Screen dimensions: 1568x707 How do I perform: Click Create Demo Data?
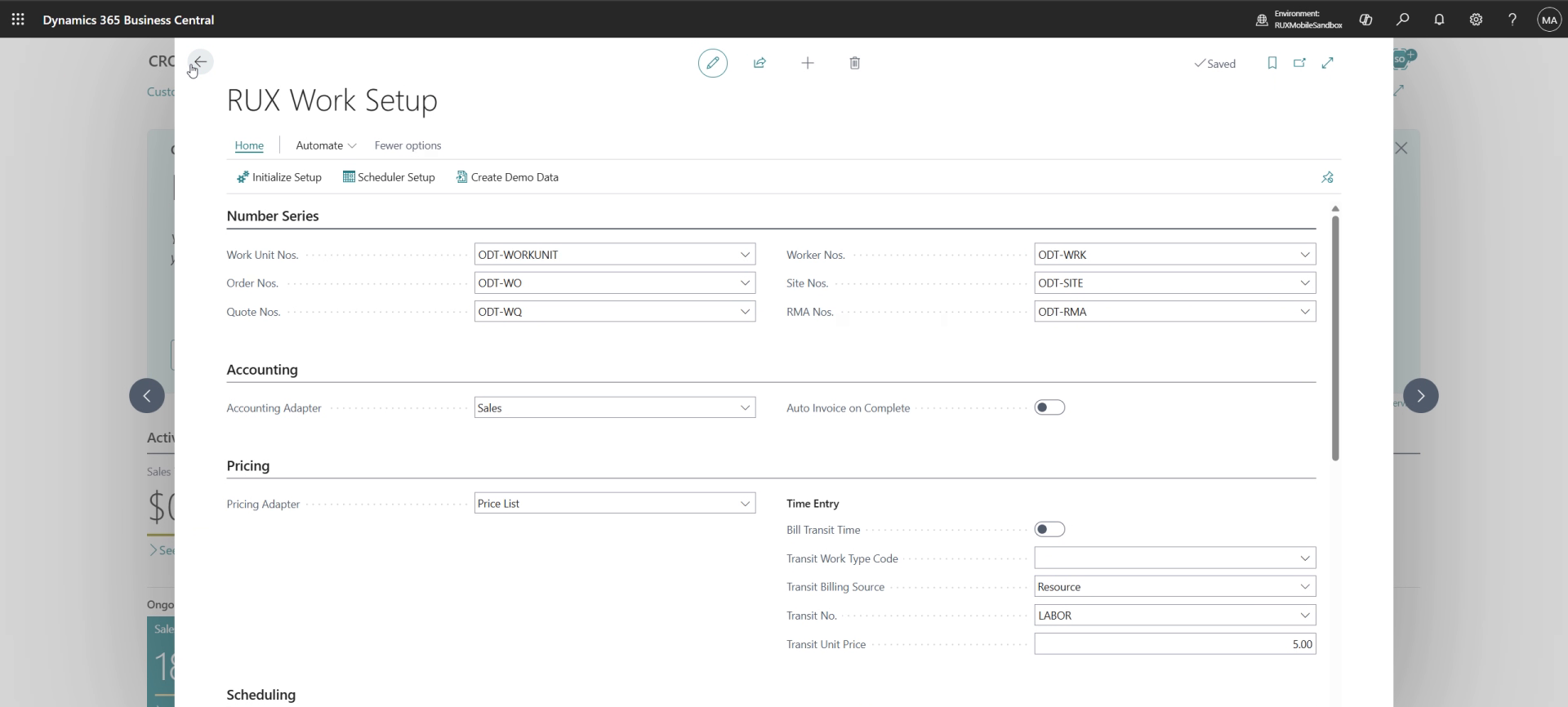(x=507, y=177)
